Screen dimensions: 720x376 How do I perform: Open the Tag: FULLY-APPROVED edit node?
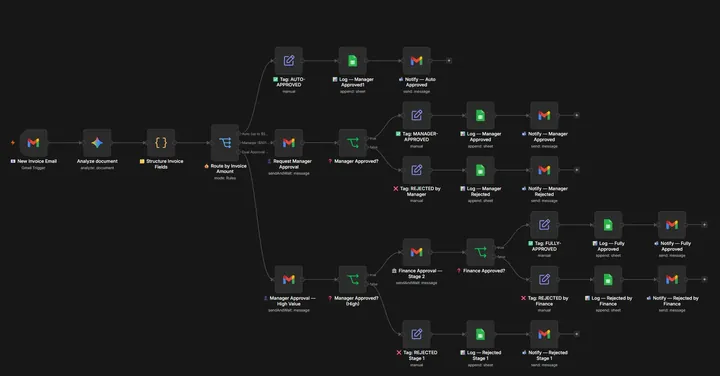(544, 224)
